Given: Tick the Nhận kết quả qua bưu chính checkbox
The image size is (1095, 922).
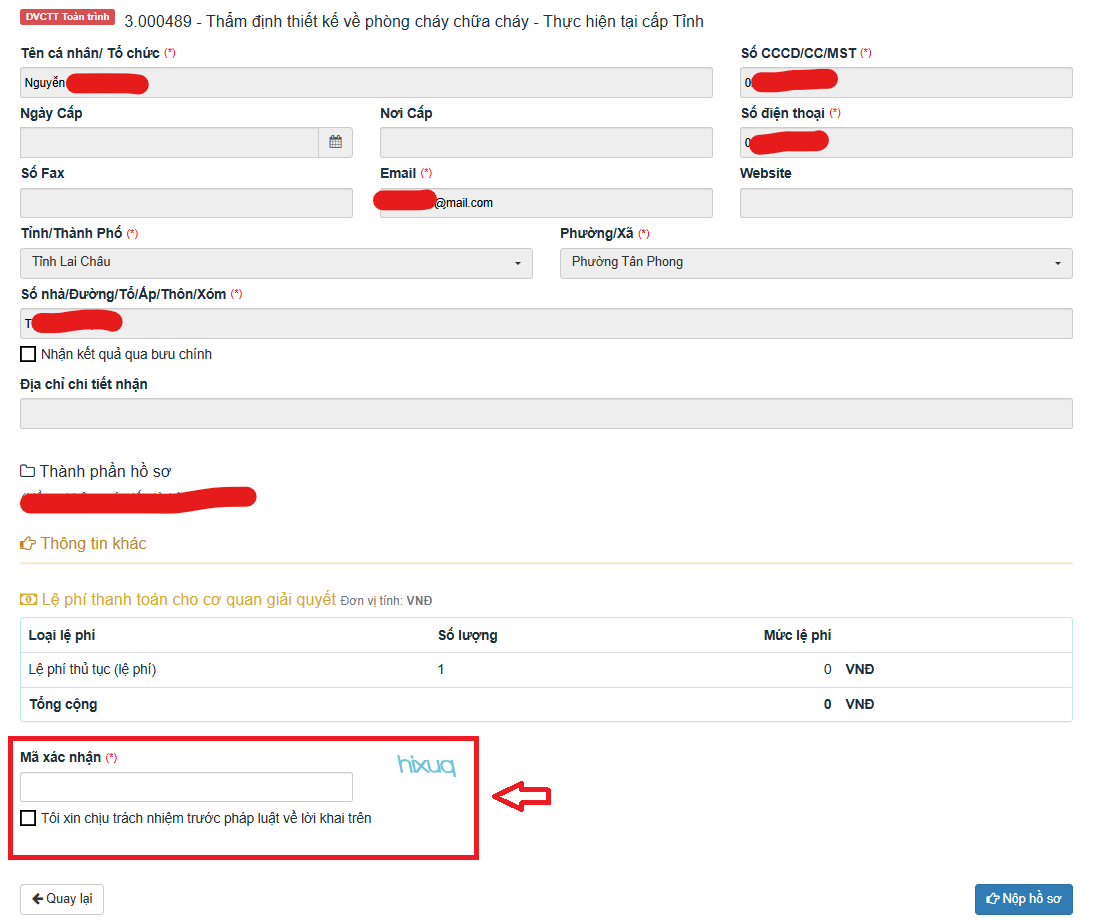Looking at the screenshot, I should pos(28,354).
